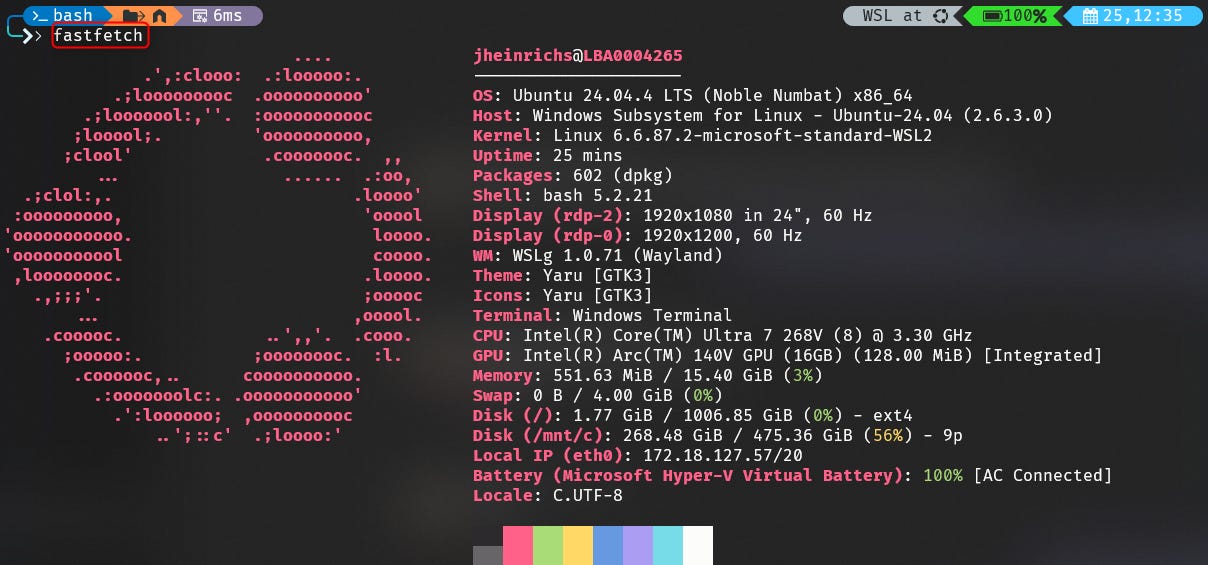The width and height of the screenshot is (1208, 565).
Task: Click the circular distro icon after WSL at
Action: [x=939, y=15]
